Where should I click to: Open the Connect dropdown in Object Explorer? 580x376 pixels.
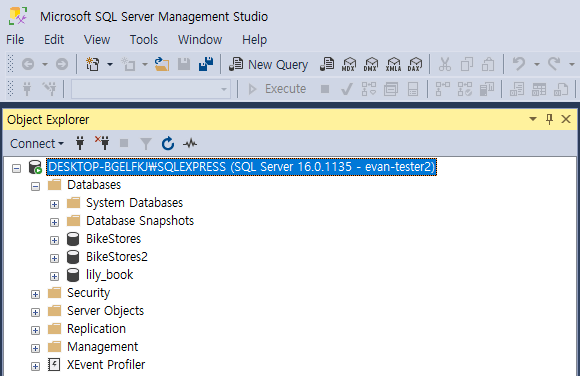click(37, 143)
